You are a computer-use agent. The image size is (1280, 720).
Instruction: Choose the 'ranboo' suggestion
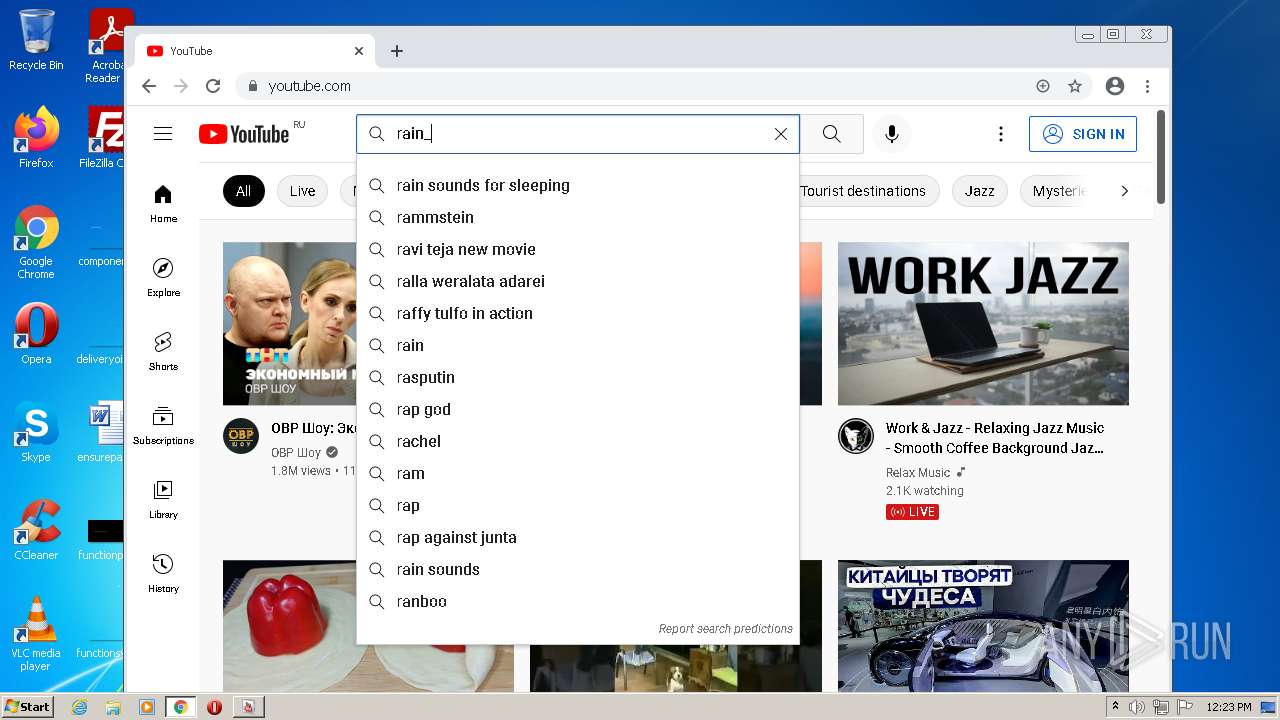coord(578,601)
